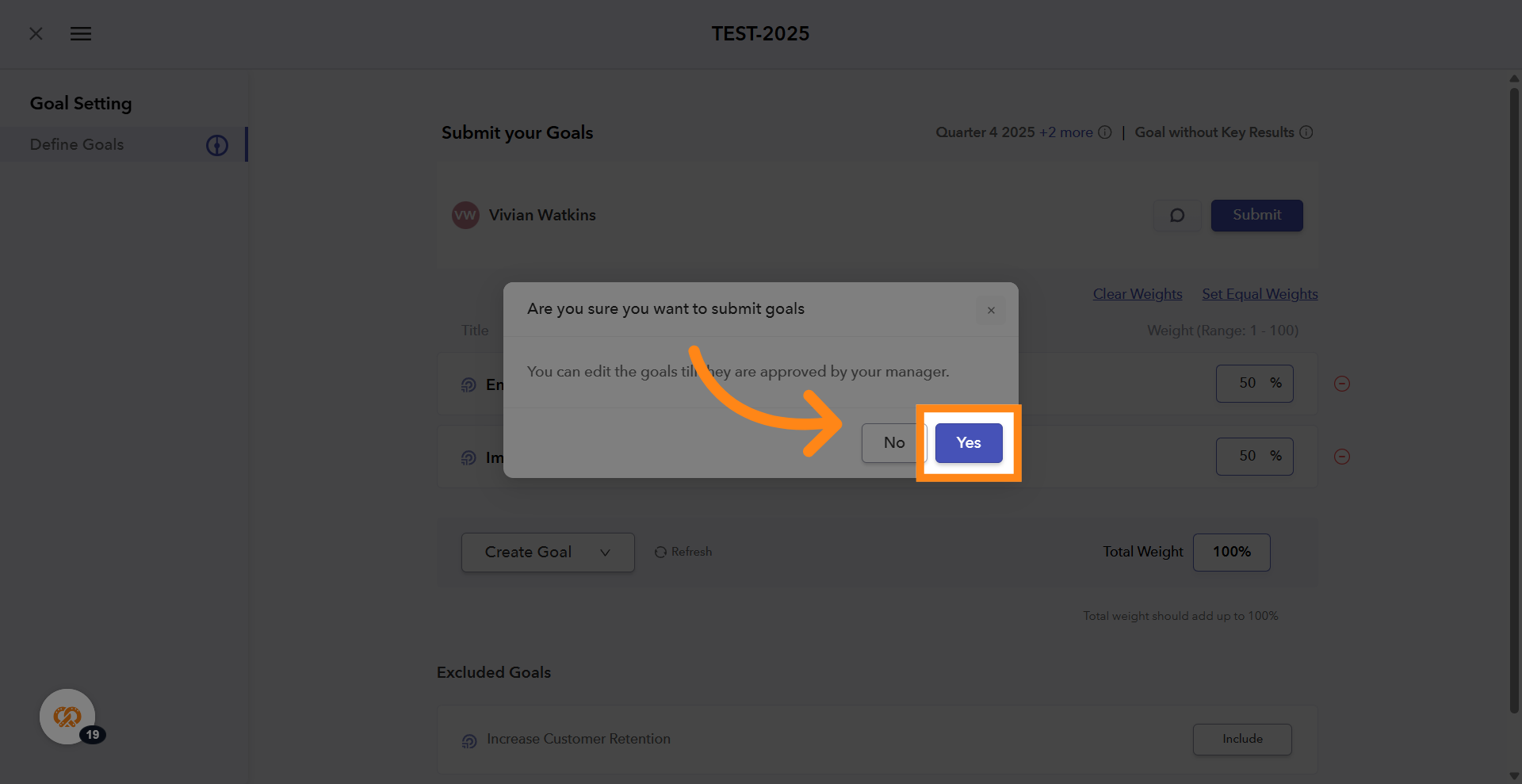Click the info icon next to Quarter 4 2025
The width and height of the screenshot is (1522, 784).
(1105, 132)
